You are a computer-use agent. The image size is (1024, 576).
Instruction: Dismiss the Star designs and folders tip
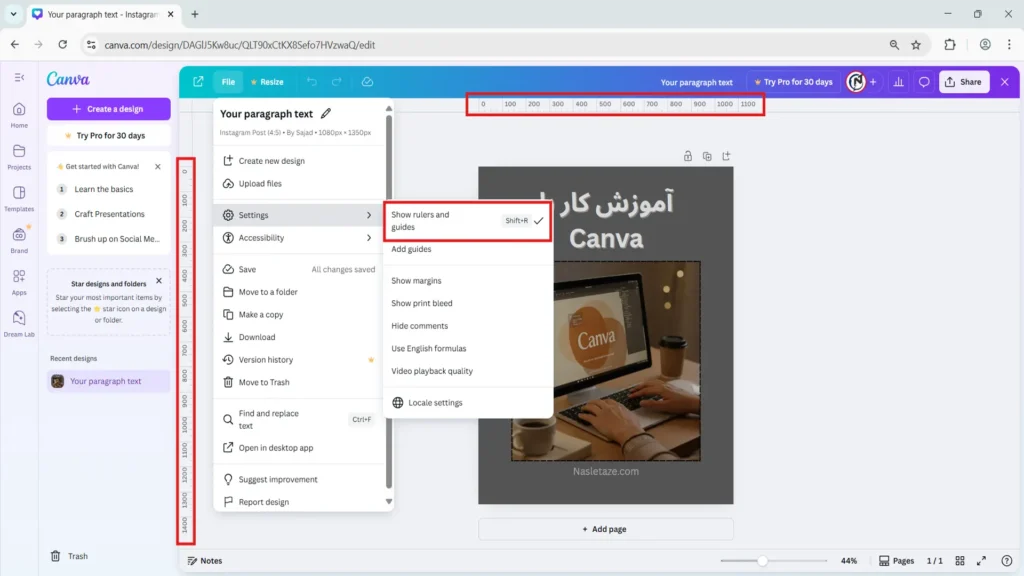point(159,281)
